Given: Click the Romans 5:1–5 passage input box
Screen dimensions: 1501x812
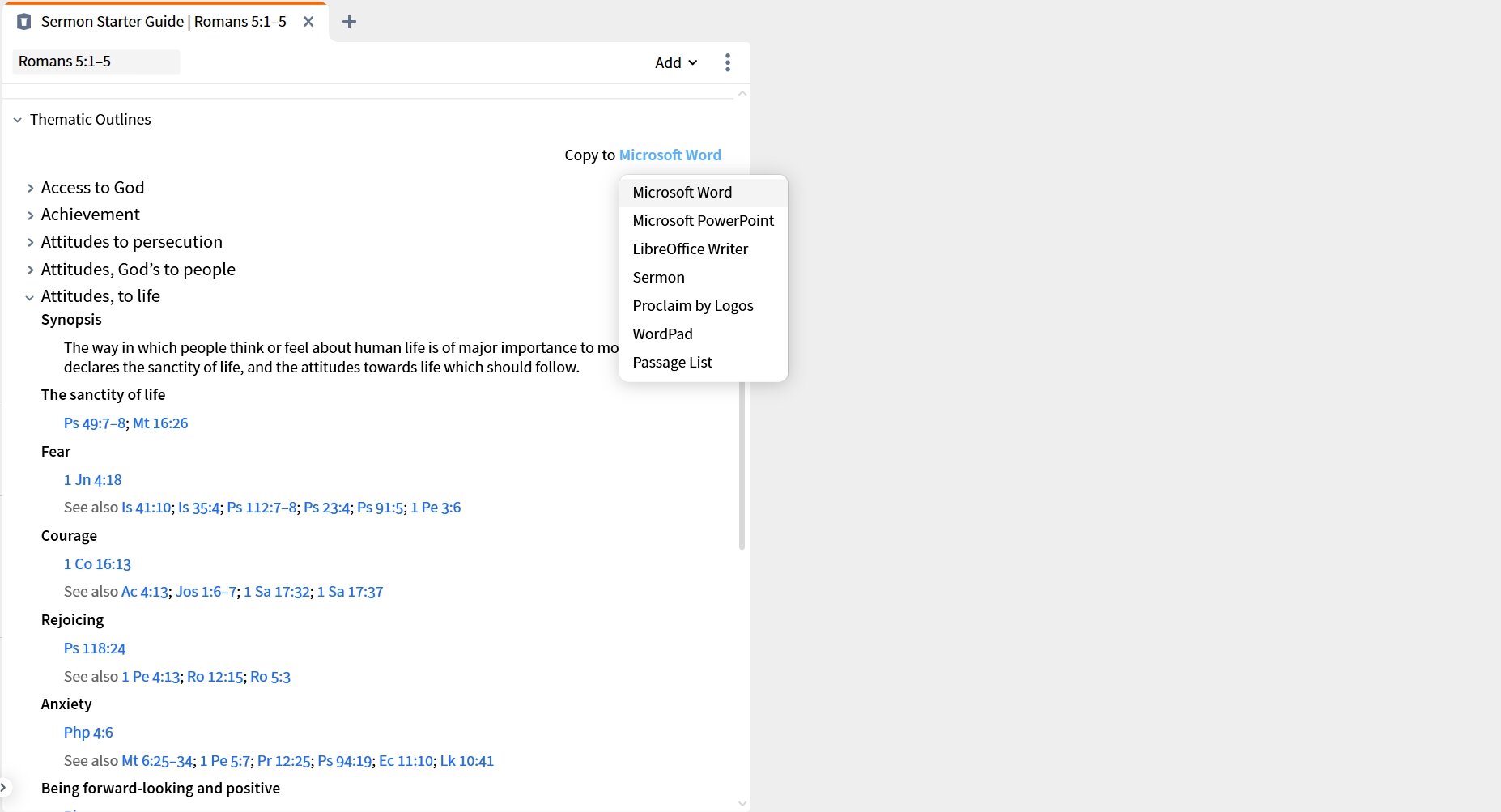Looking at the screenshot, I should tap(96, 62).
